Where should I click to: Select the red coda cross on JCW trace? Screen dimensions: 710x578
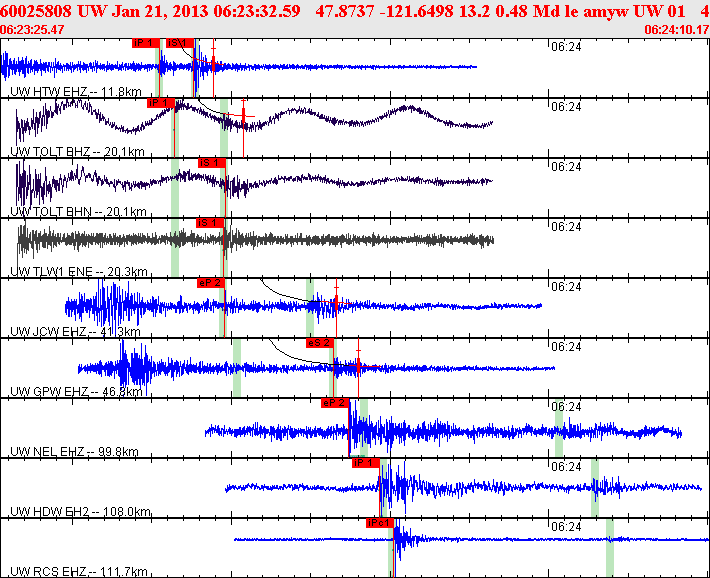(336, 302)
